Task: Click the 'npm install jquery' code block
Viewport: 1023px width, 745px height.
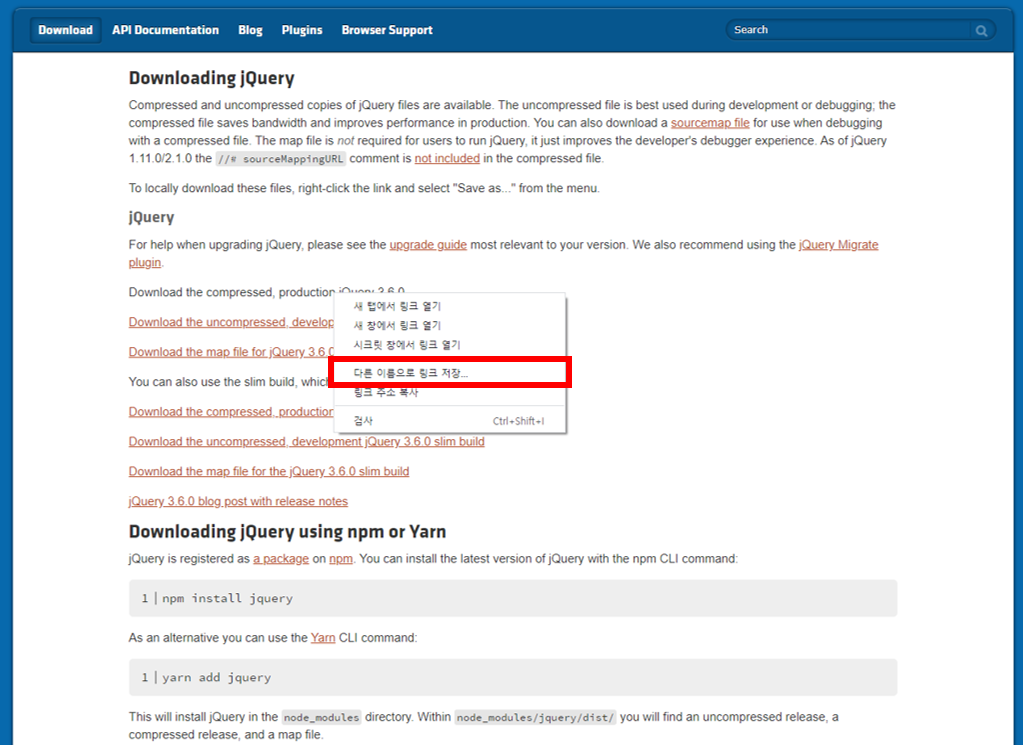Action: [x=513, y=598]
